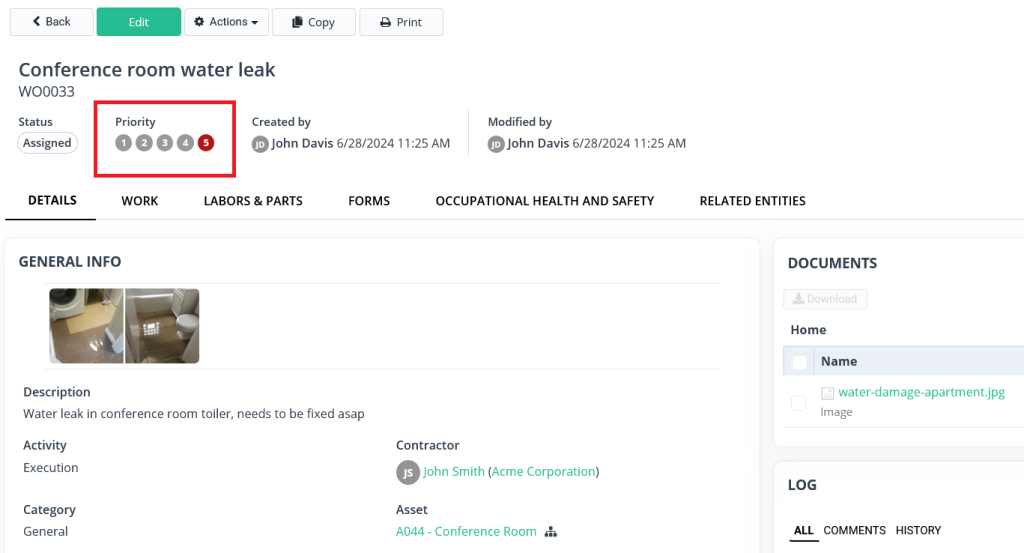Set priority to level 3
The width and height of the screenshot is (1024, 553).
(x=164, y=143)
